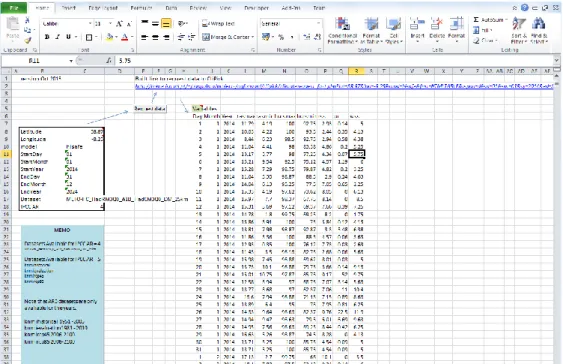Click the Merge & Center button
This screenshot has height=364, width=563.
(225, 37)
